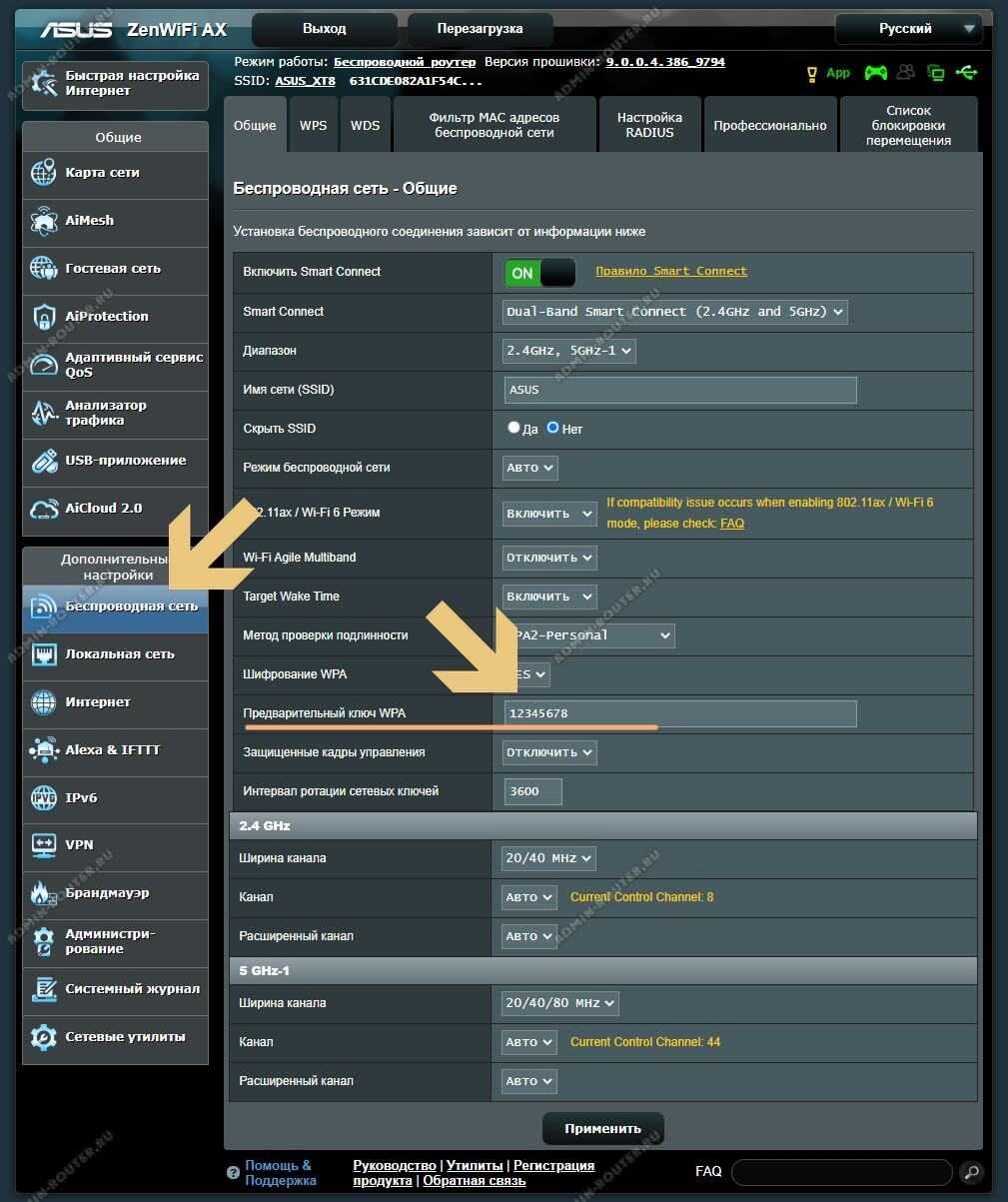Click the game controller status icon

pyautogui.click(x=875, y=73)
